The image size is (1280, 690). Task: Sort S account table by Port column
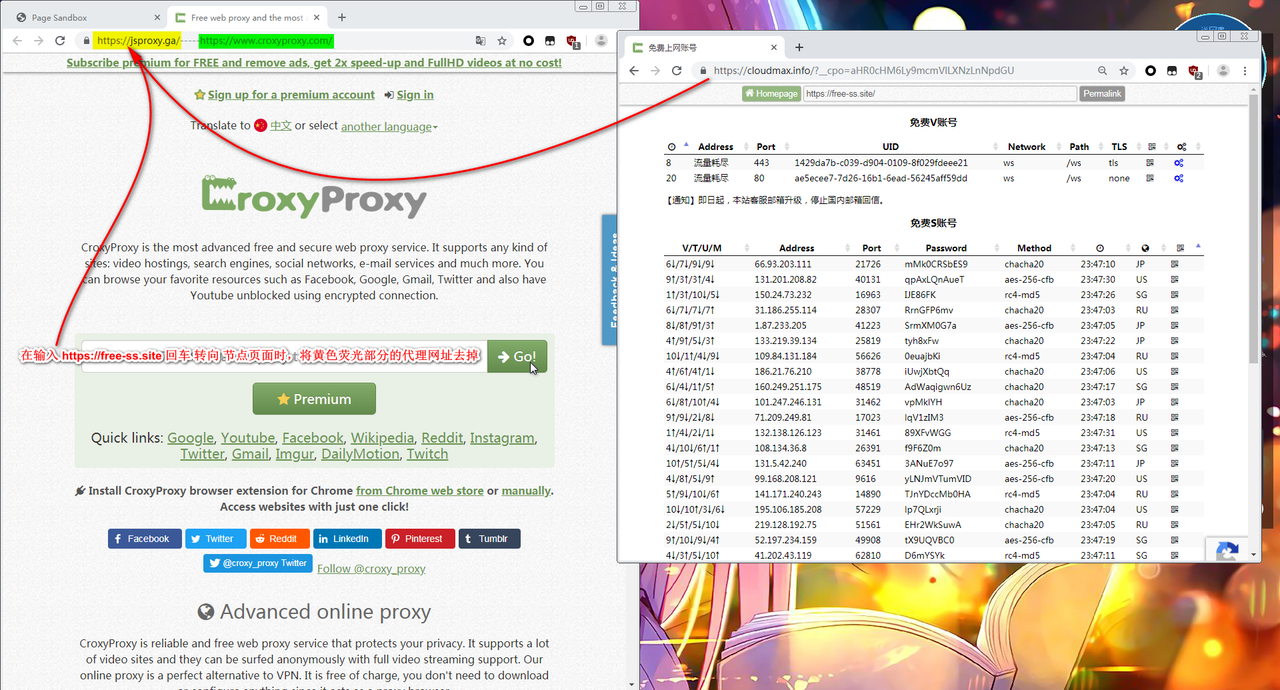(x=872, y=248)
